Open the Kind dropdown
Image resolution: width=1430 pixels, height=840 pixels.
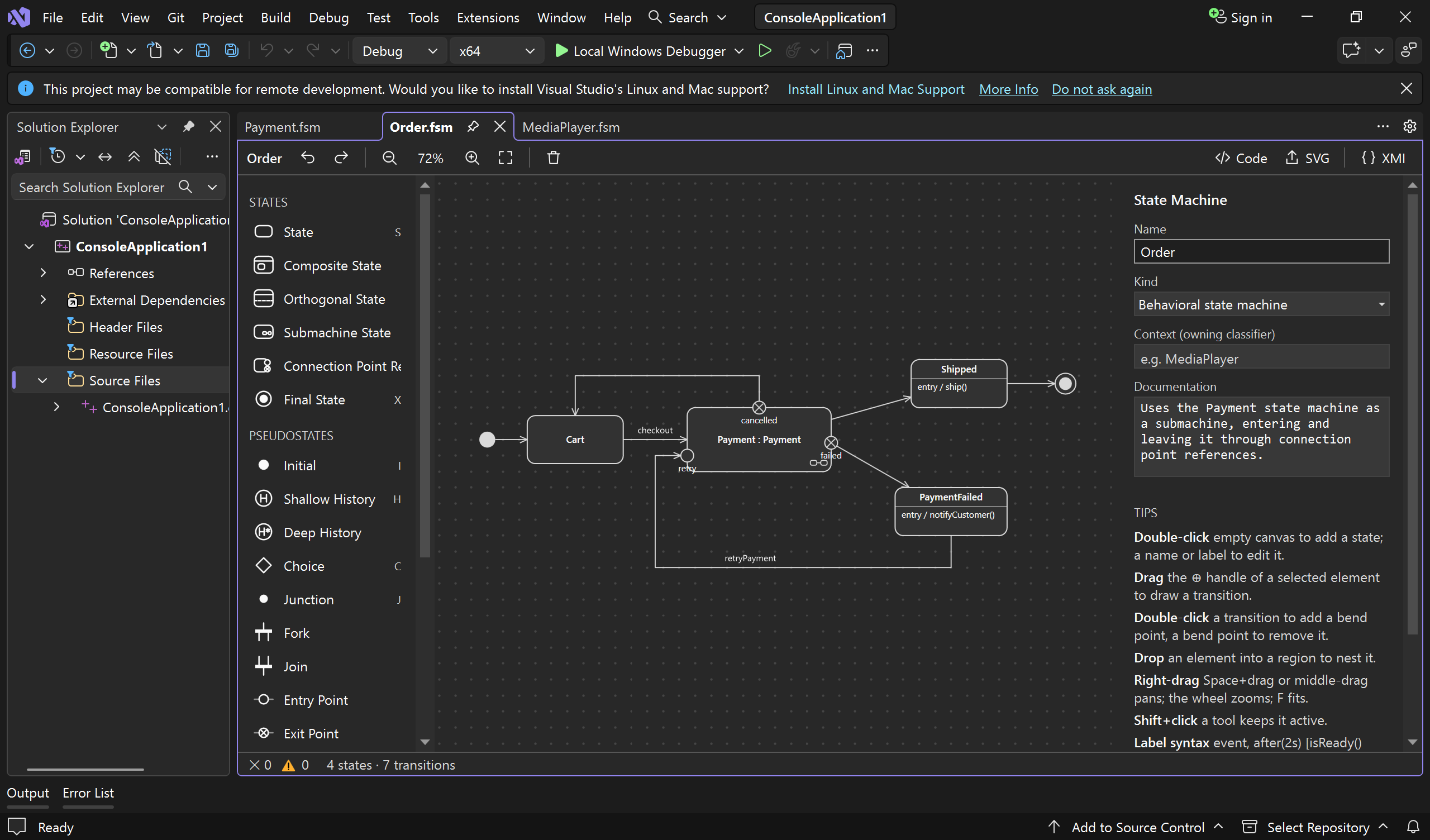click(x=1261, y=304)
